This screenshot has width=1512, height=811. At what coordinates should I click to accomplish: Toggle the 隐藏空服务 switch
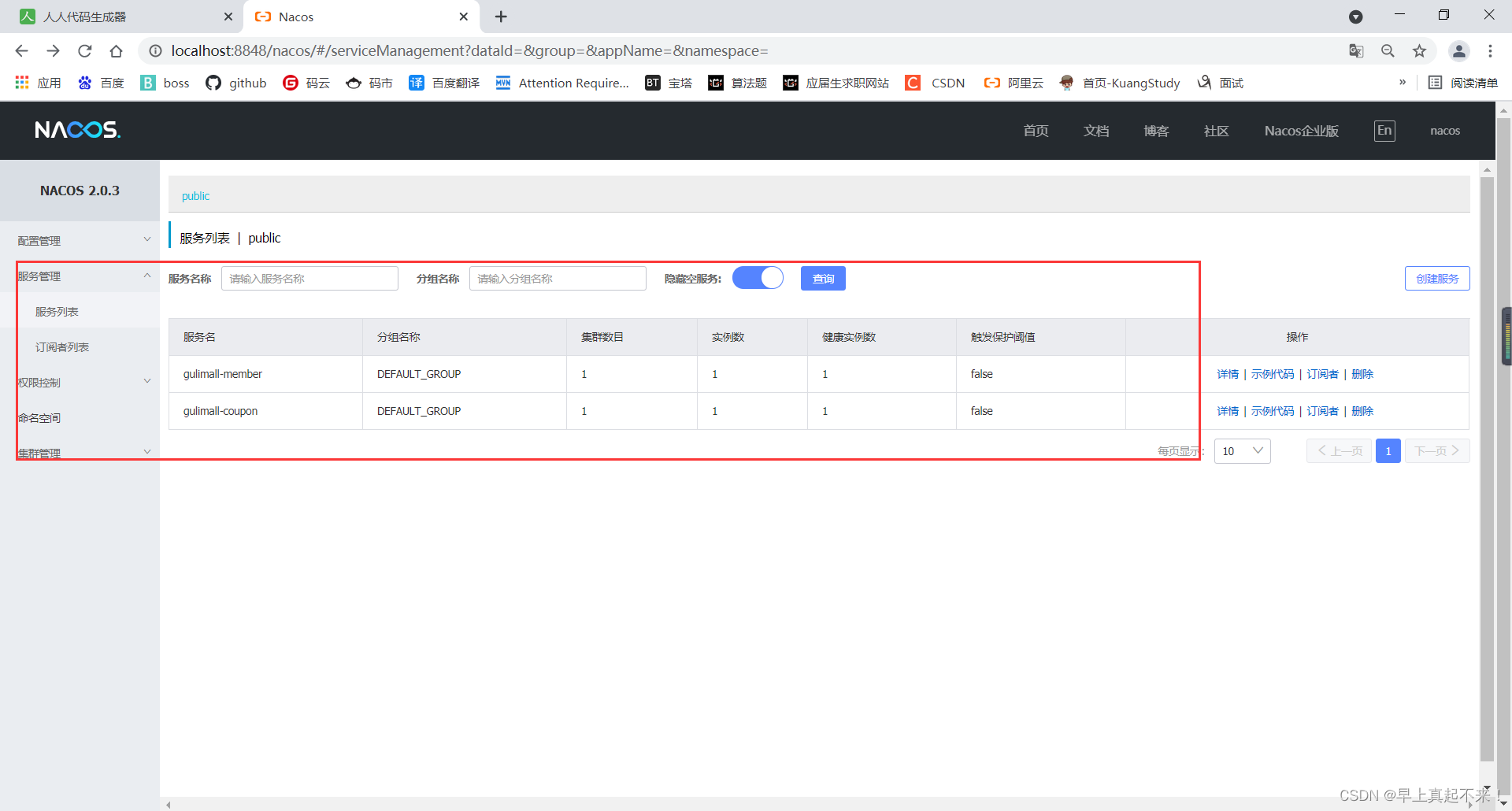point(758,278)
